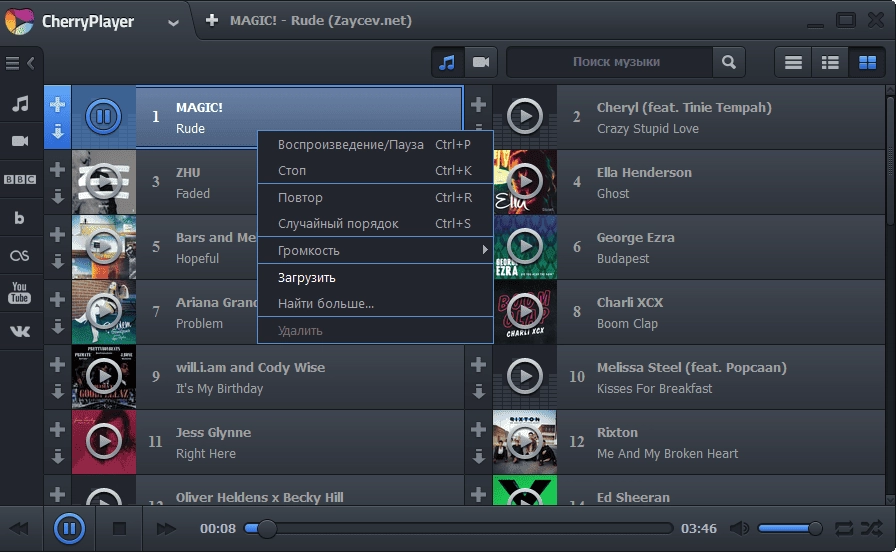The height and width of the screenshot is (553, 896).
Task: Choose Стоп from context menu
Action: point(375,170)
